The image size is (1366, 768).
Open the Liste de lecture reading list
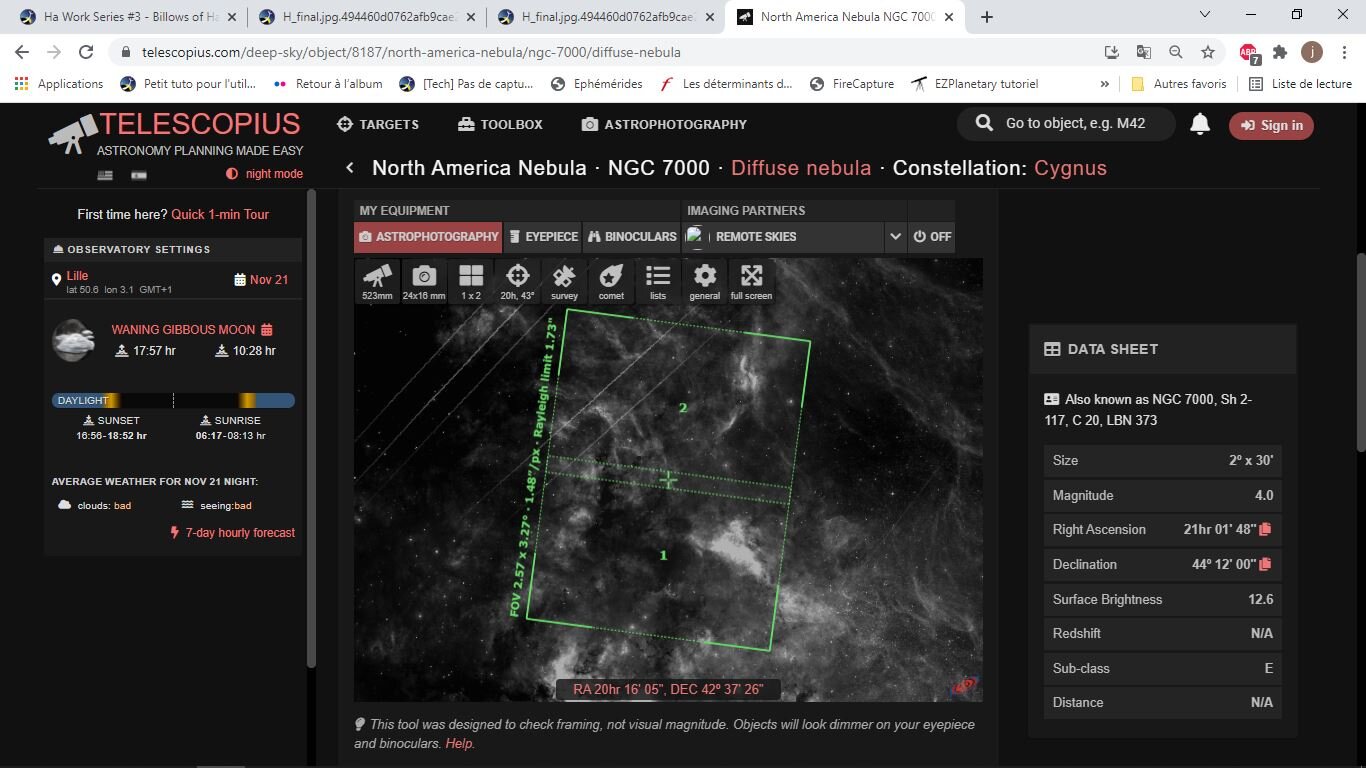tap(1300, 84)
